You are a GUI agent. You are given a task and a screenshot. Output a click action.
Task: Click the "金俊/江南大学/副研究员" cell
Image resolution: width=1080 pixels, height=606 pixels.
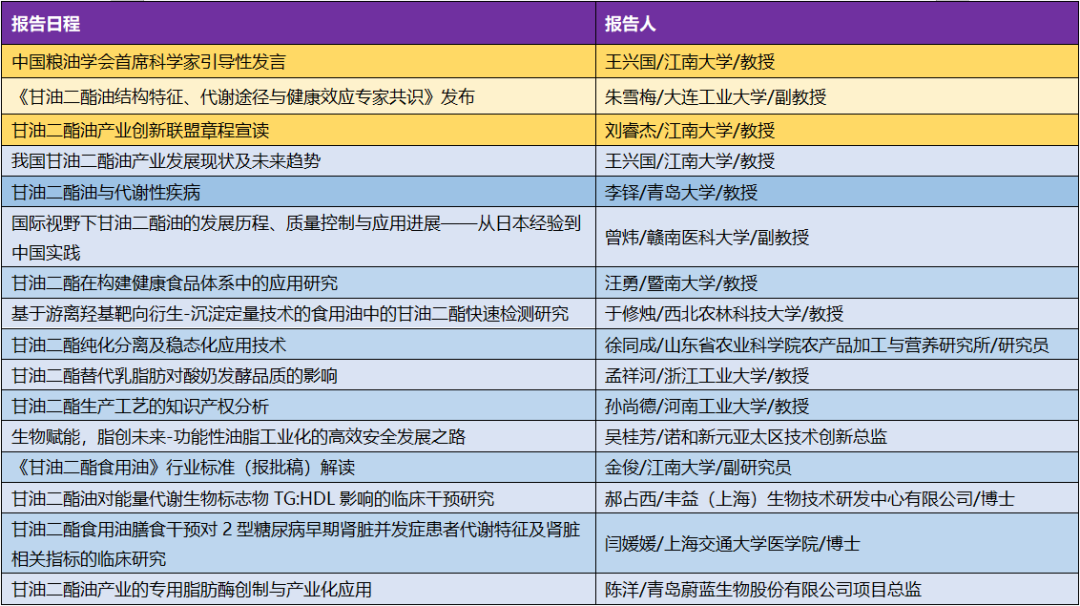click(x=837, y=467)
